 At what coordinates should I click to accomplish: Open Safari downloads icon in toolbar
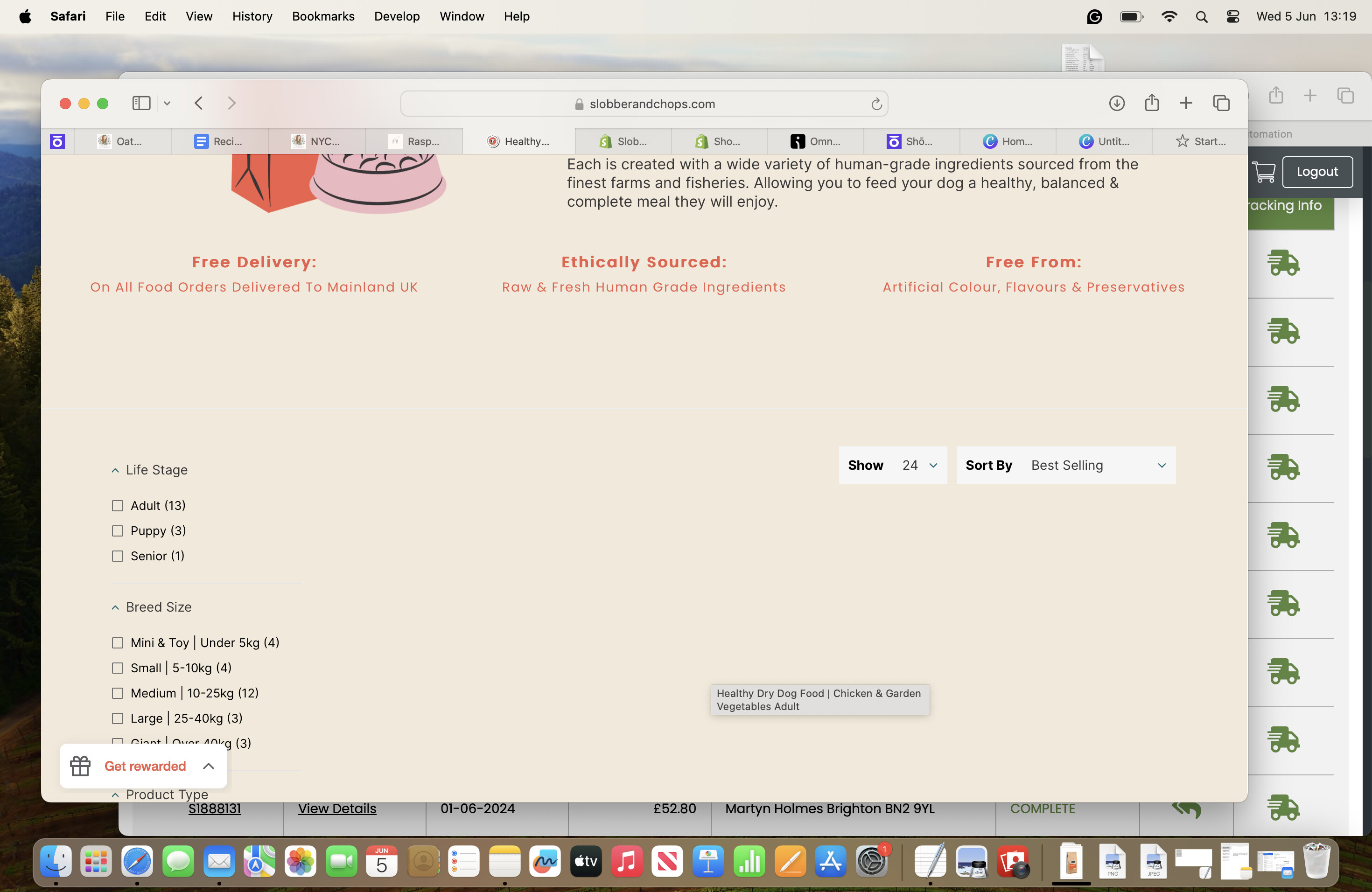(x=1117, y=103)
